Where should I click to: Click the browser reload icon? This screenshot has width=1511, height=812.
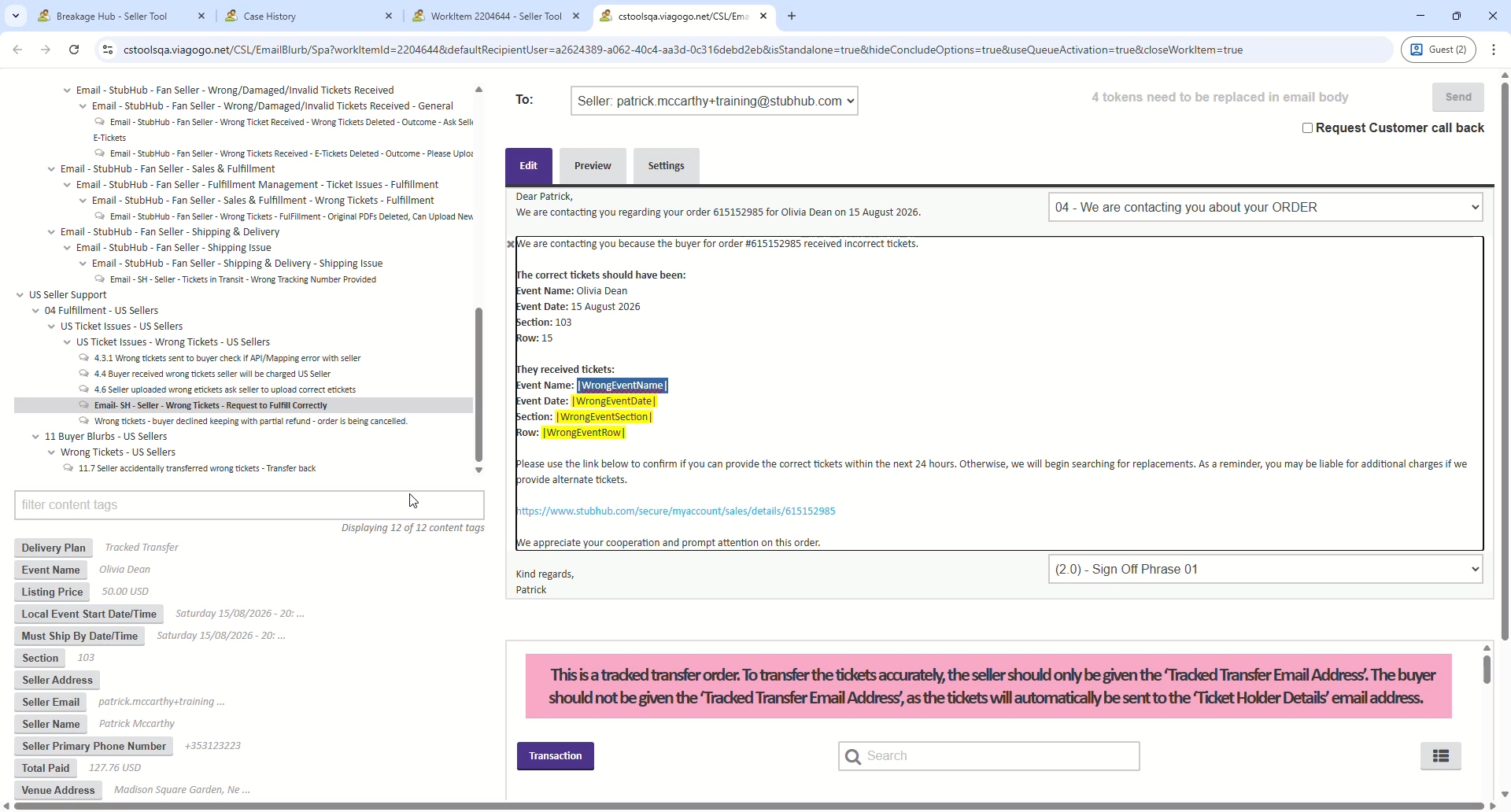tap(74, 50)
